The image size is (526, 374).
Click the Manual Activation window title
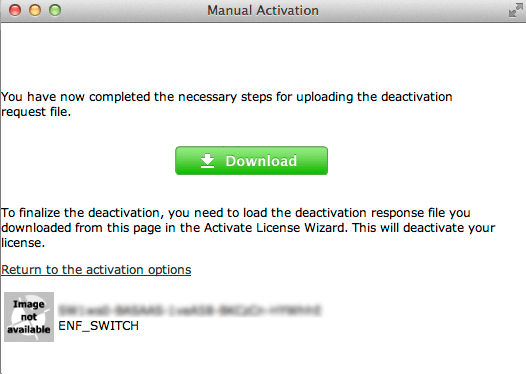tap(263, 10)
